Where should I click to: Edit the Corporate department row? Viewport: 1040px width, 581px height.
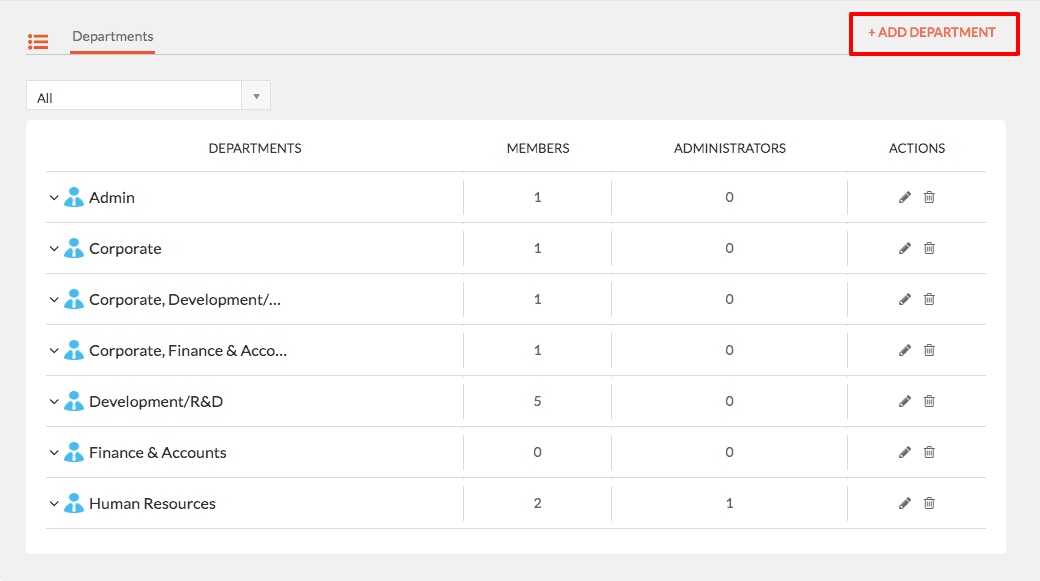pos(905,248)
